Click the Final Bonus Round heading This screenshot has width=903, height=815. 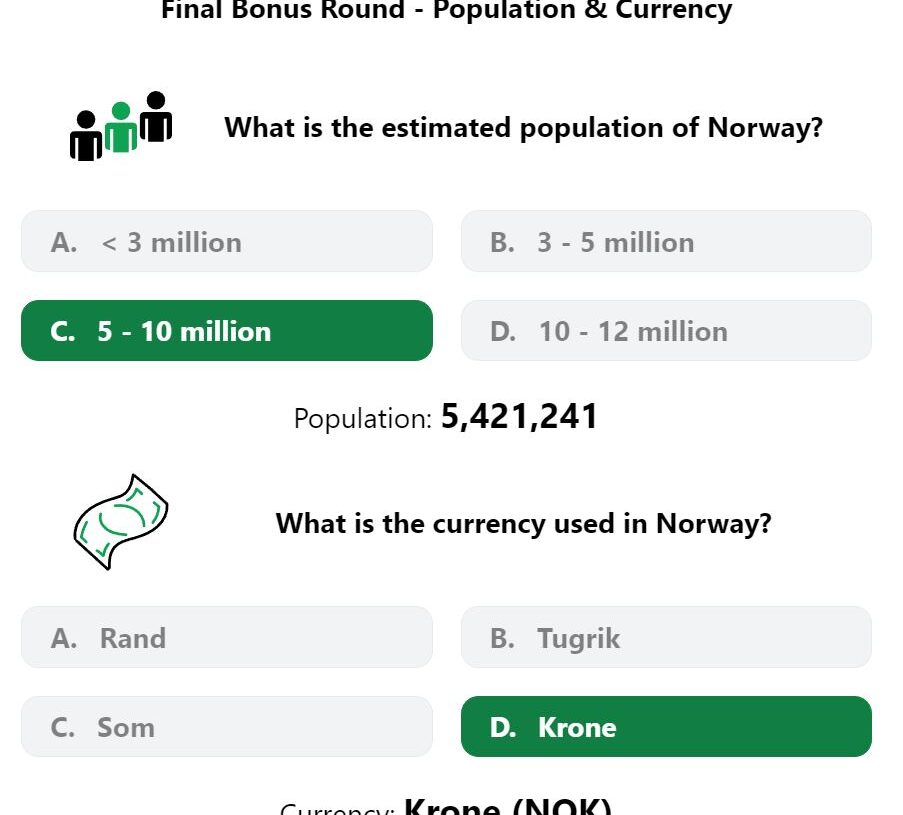(447, 10)
